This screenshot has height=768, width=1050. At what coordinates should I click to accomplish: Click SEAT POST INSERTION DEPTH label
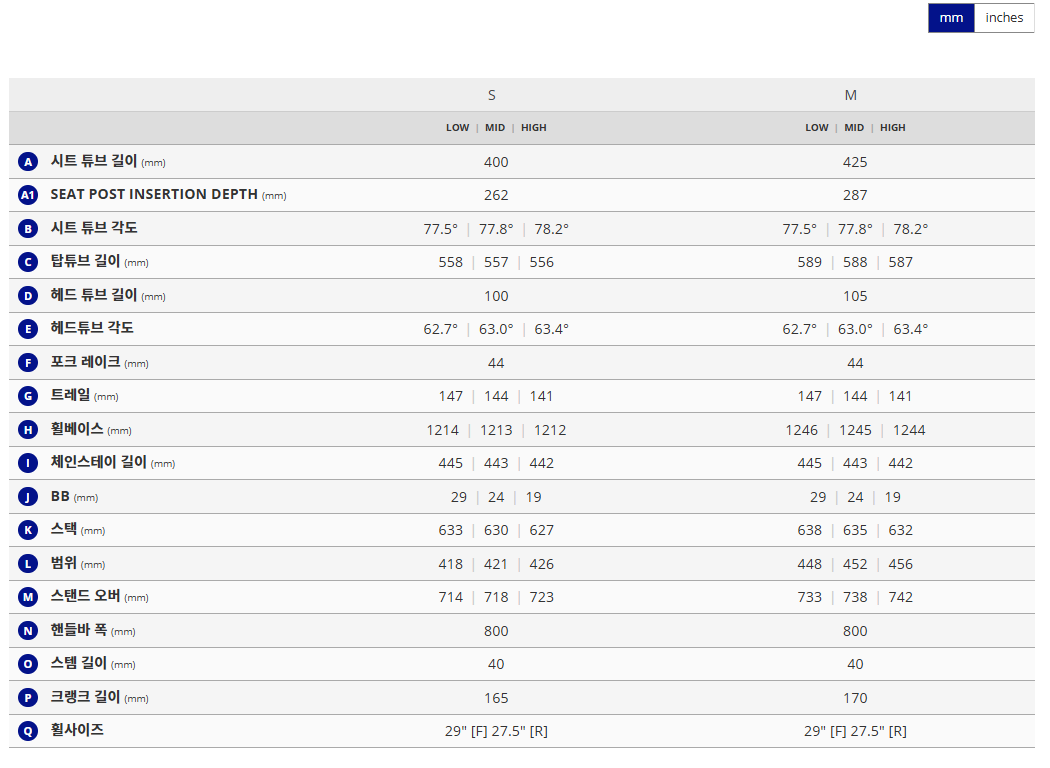click(154, 194)
